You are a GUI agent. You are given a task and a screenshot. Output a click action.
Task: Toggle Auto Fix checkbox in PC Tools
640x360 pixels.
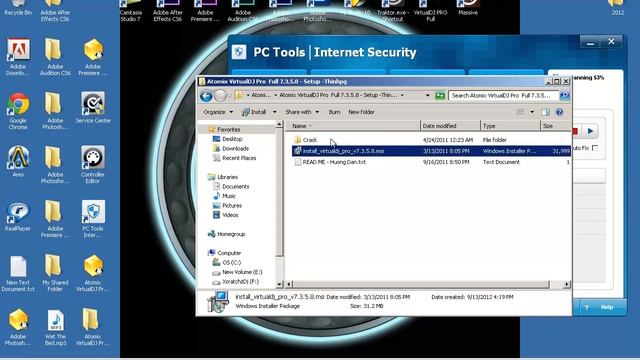[595, 148]
